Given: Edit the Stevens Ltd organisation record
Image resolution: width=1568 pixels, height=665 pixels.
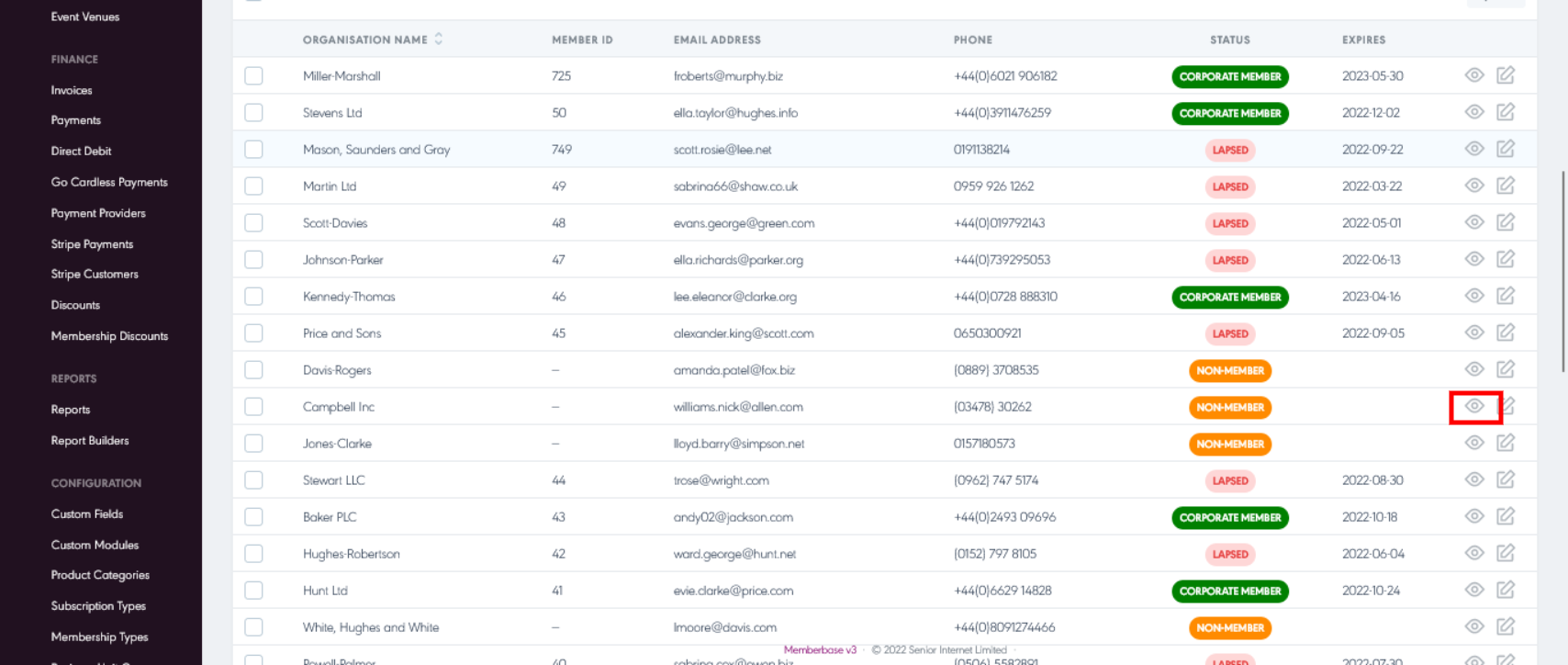Looking at the screenshot, I should pyautogui.click(x=1505, y=112).
